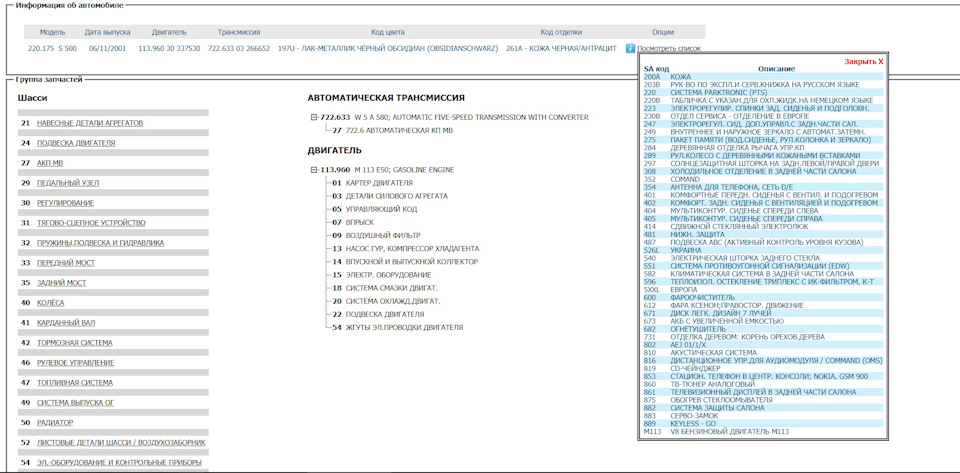Select option row 810 АКУСТИЧЕСКАЯ СИСТЕМА
960x473 pixels.
click(x=763, y=352)
